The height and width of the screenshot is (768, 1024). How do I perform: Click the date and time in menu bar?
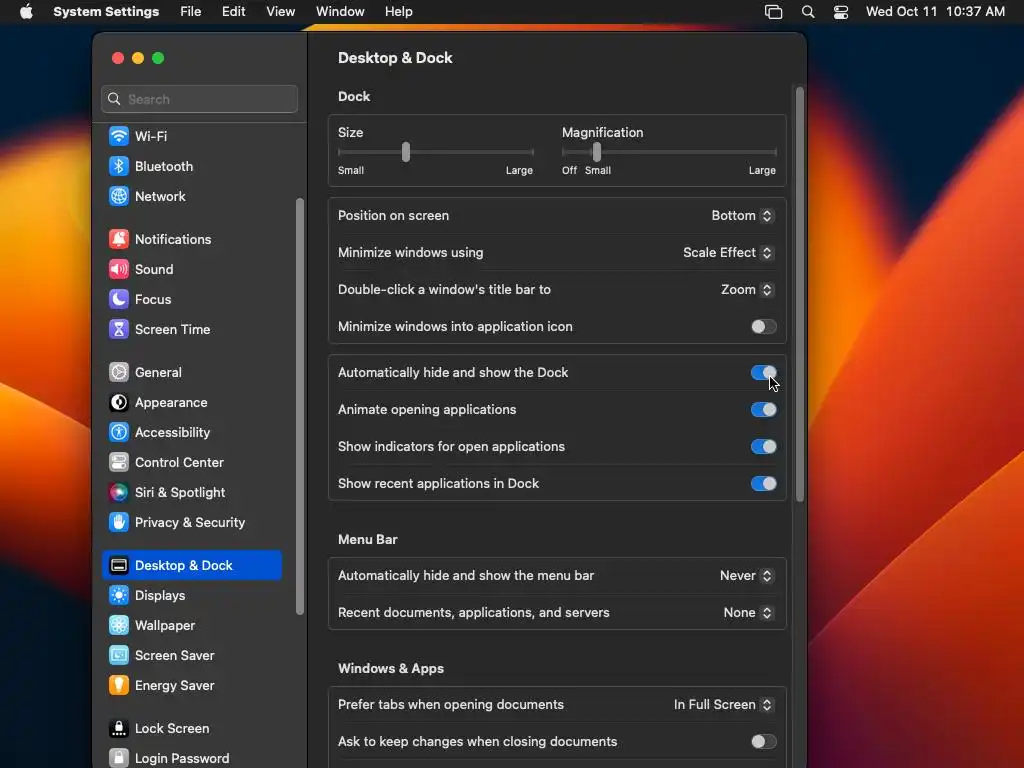coord(935,12)
